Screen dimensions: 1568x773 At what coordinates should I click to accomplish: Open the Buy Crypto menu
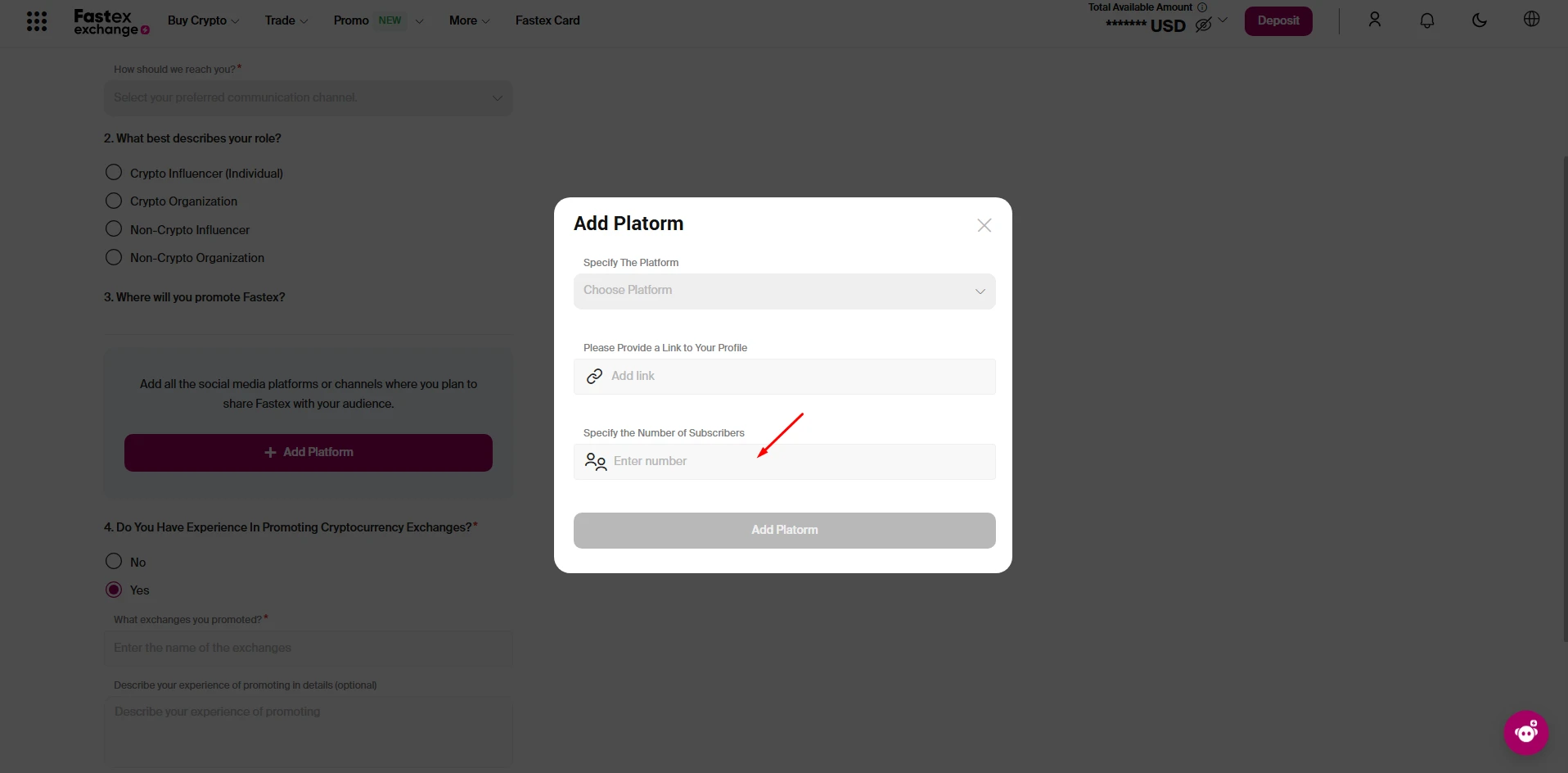(x=203, y=20)
